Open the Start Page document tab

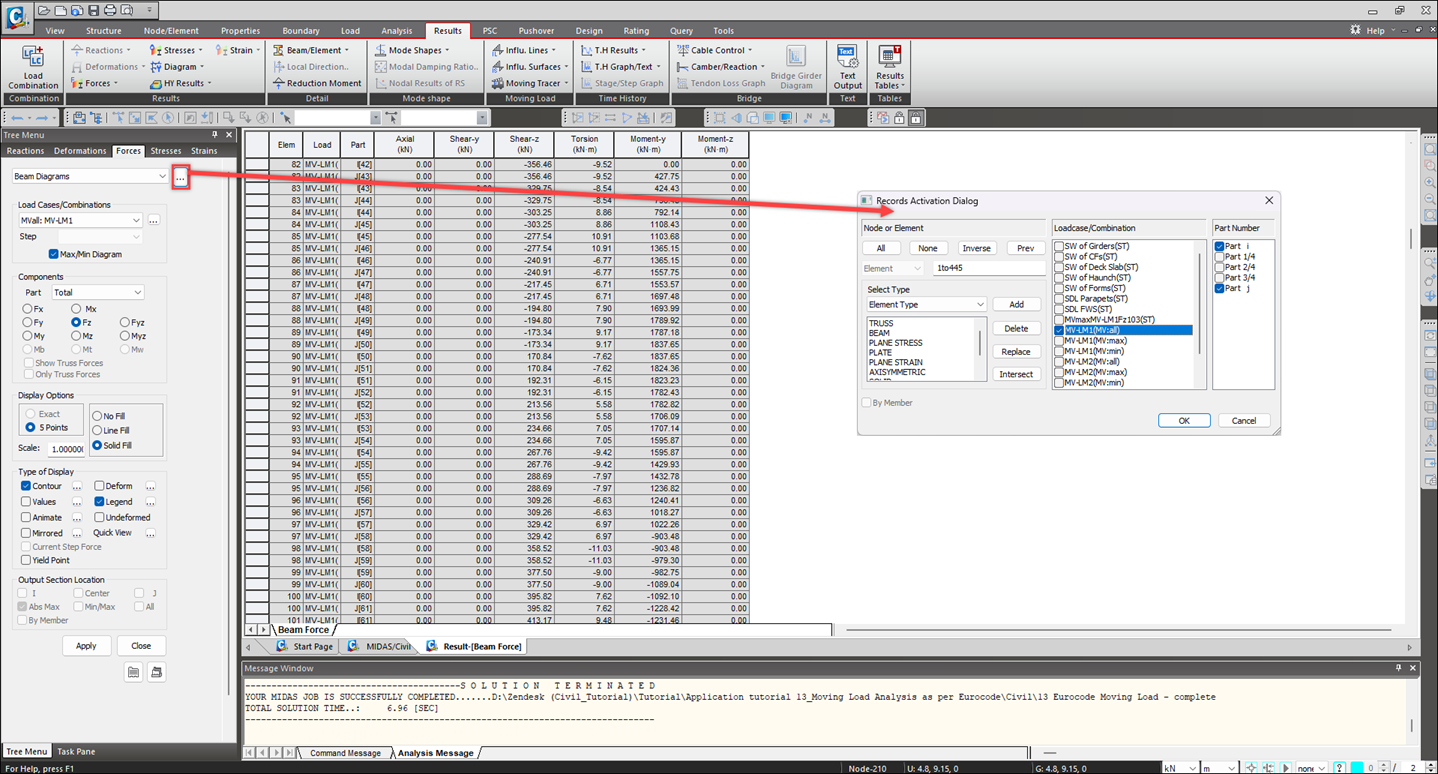click(305, 646)
